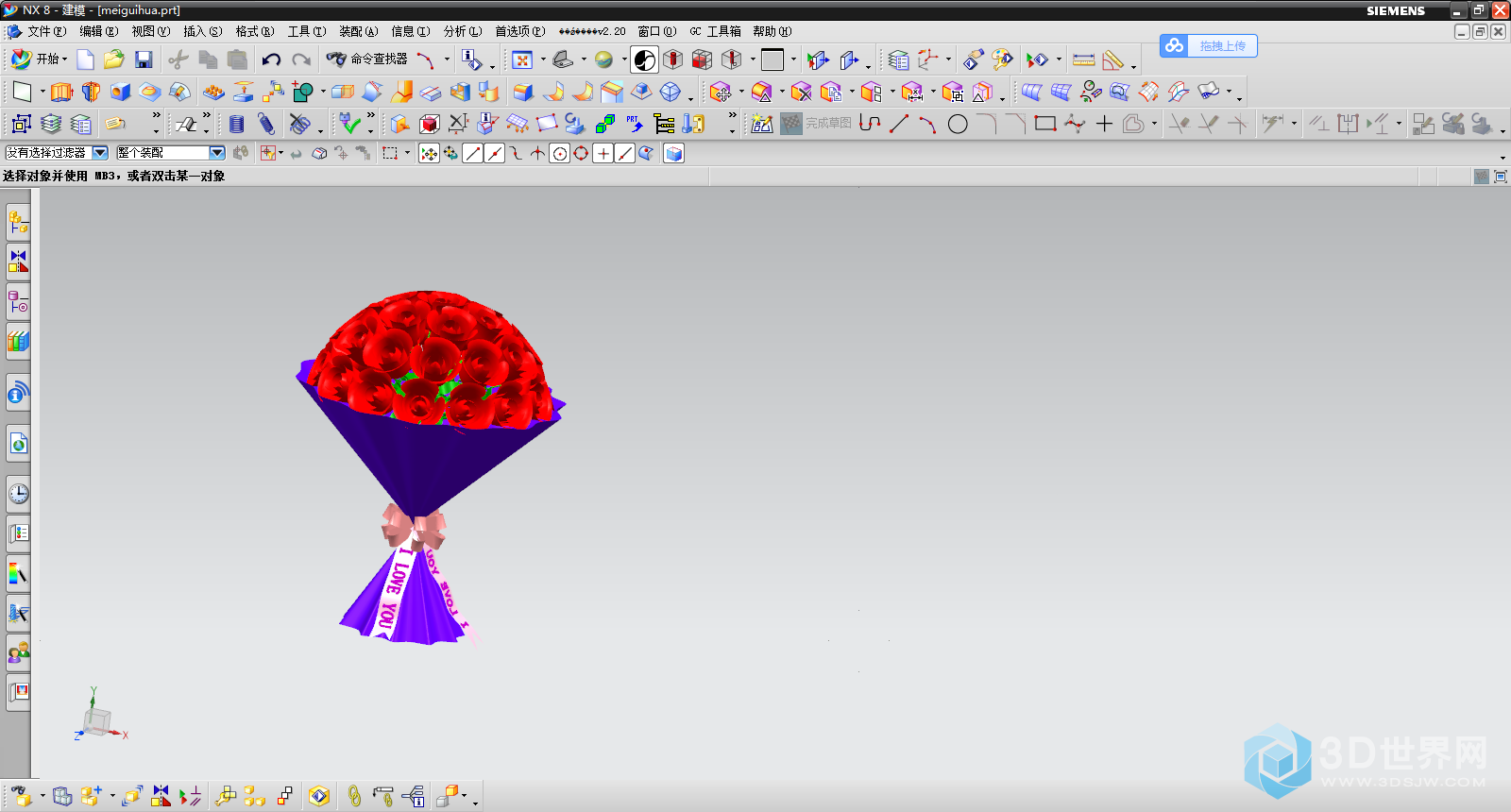Choose the Sketch circle tool
The width and height of the screenshot is (1511, 812).
coord(958,124)
